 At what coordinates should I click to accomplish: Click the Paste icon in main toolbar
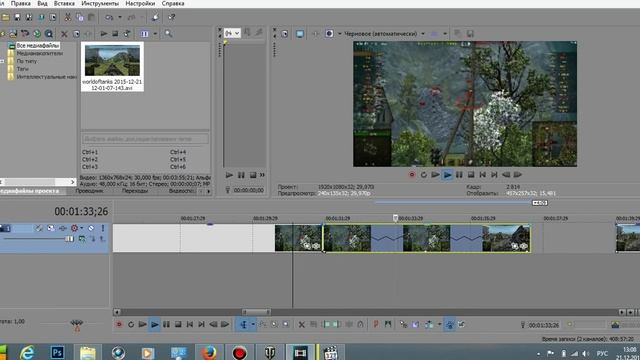(91, 18)
